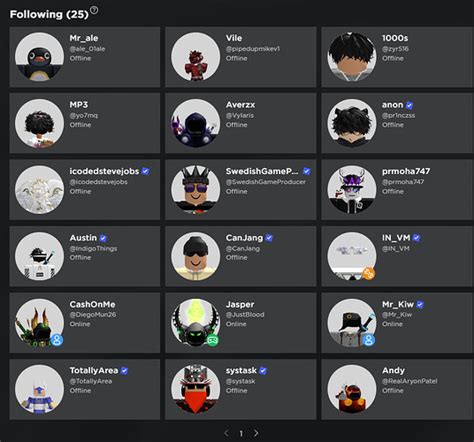Click Andy's avatar thumbnail
This screenshot has height=442, width=474.
point(352,389)
